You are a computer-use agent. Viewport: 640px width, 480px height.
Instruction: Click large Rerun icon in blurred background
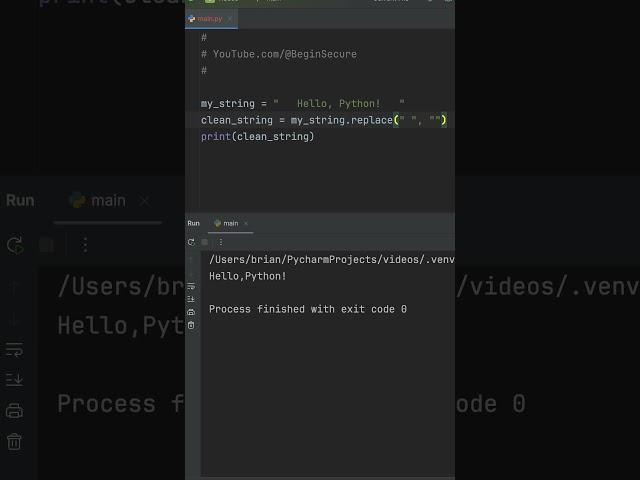tap(15, 245)
